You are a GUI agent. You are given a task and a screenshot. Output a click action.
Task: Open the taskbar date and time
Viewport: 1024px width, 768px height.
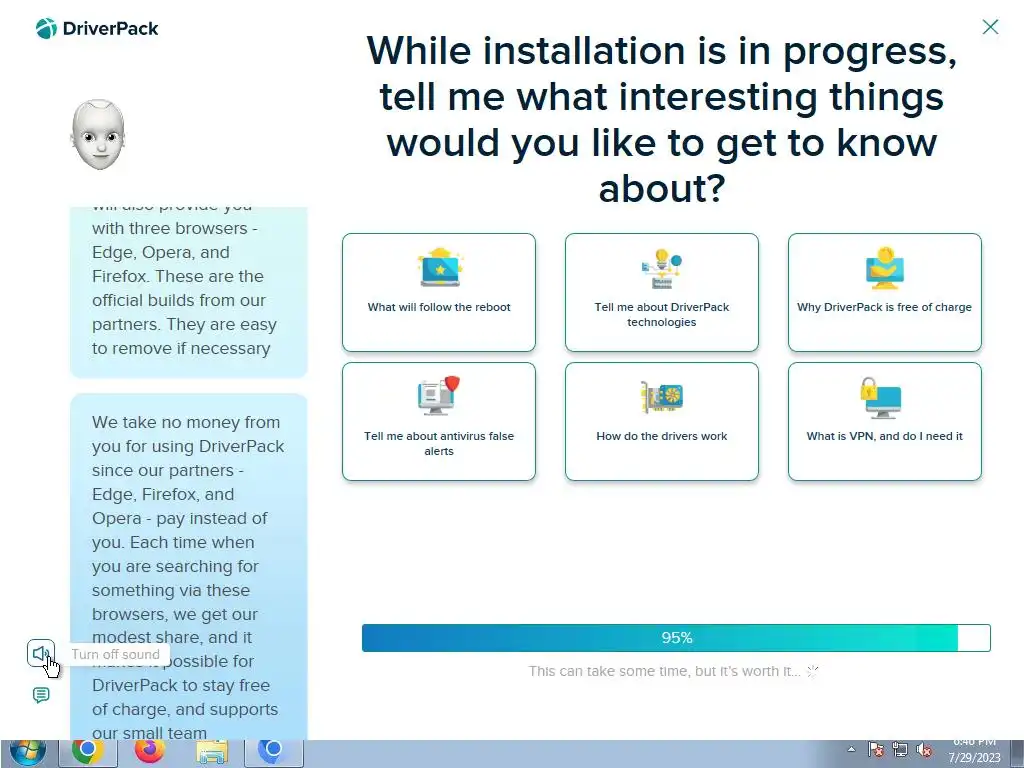click(974, 752)
